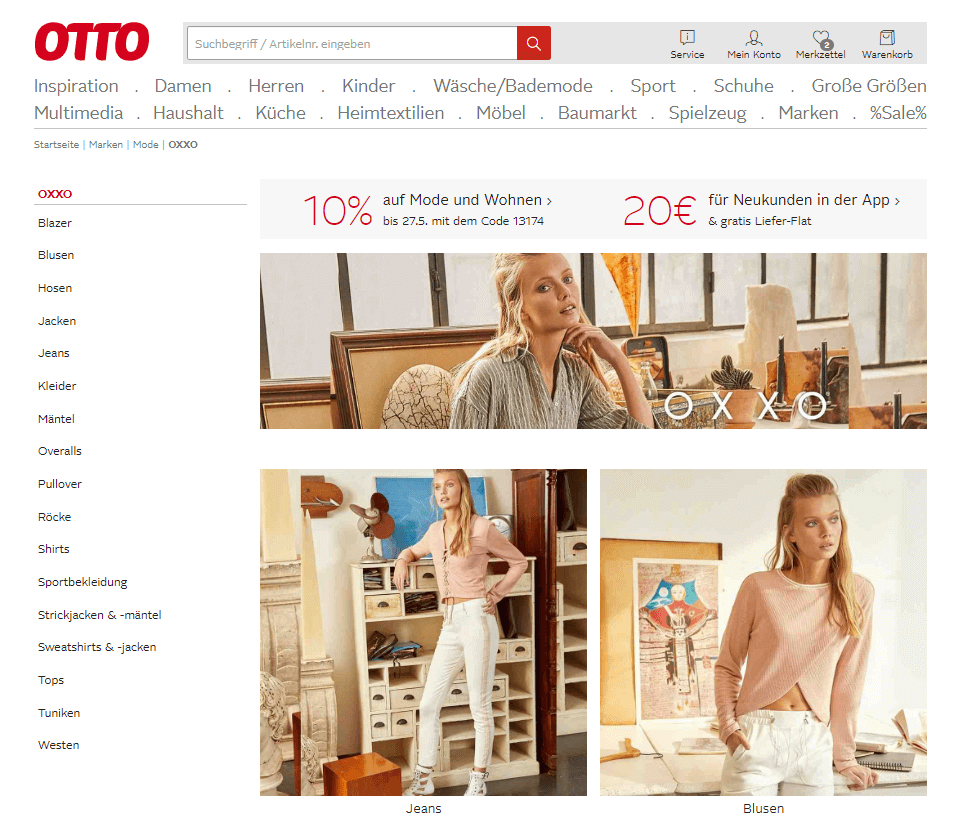Select Mäntel in the sidebar
Image resolution: width=959 pixels, height=826 pixels.
[56, 419]
